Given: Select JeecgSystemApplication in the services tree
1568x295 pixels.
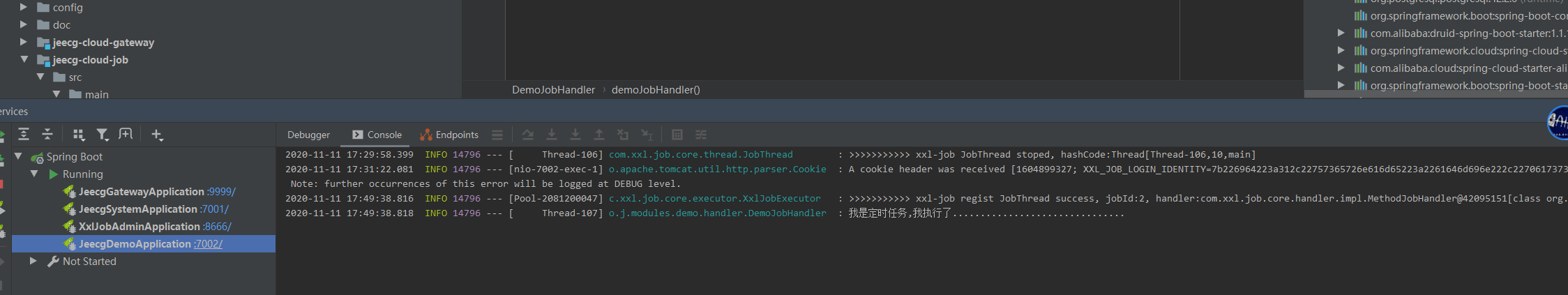Looking at the screenshot, I should 137,209.
